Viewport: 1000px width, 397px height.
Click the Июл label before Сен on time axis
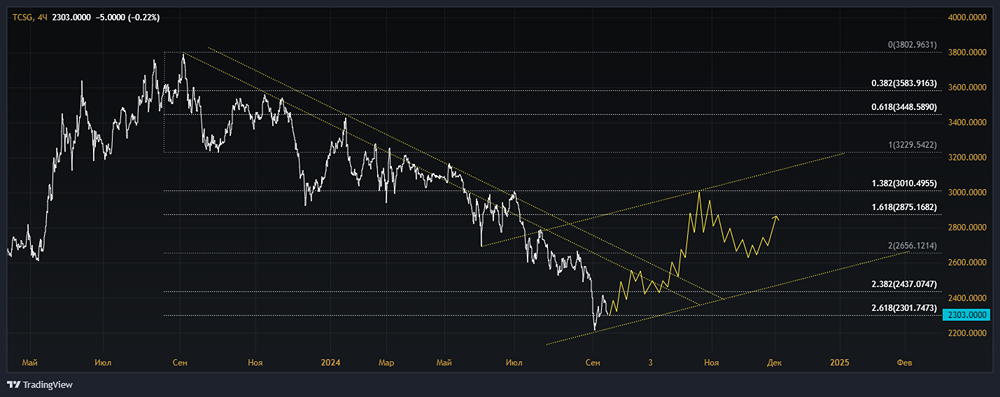tap(103, 363)
